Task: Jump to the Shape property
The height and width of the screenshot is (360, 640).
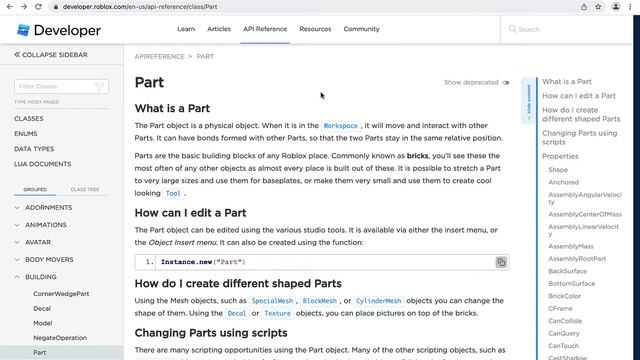Action: click(x=558, y=170)
